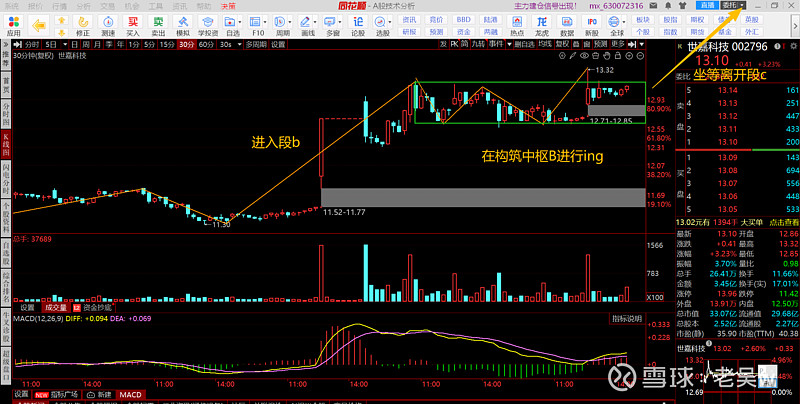Toggle the 简 simple mode

[463, 44]
